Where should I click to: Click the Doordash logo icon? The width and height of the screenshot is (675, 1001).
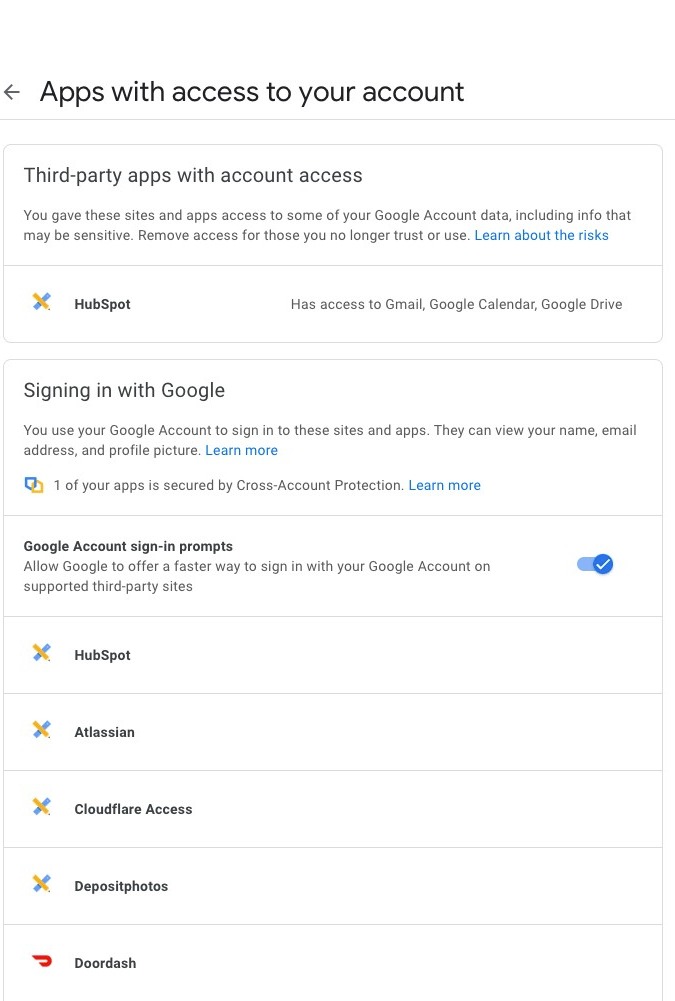click(x=41, y=962)
